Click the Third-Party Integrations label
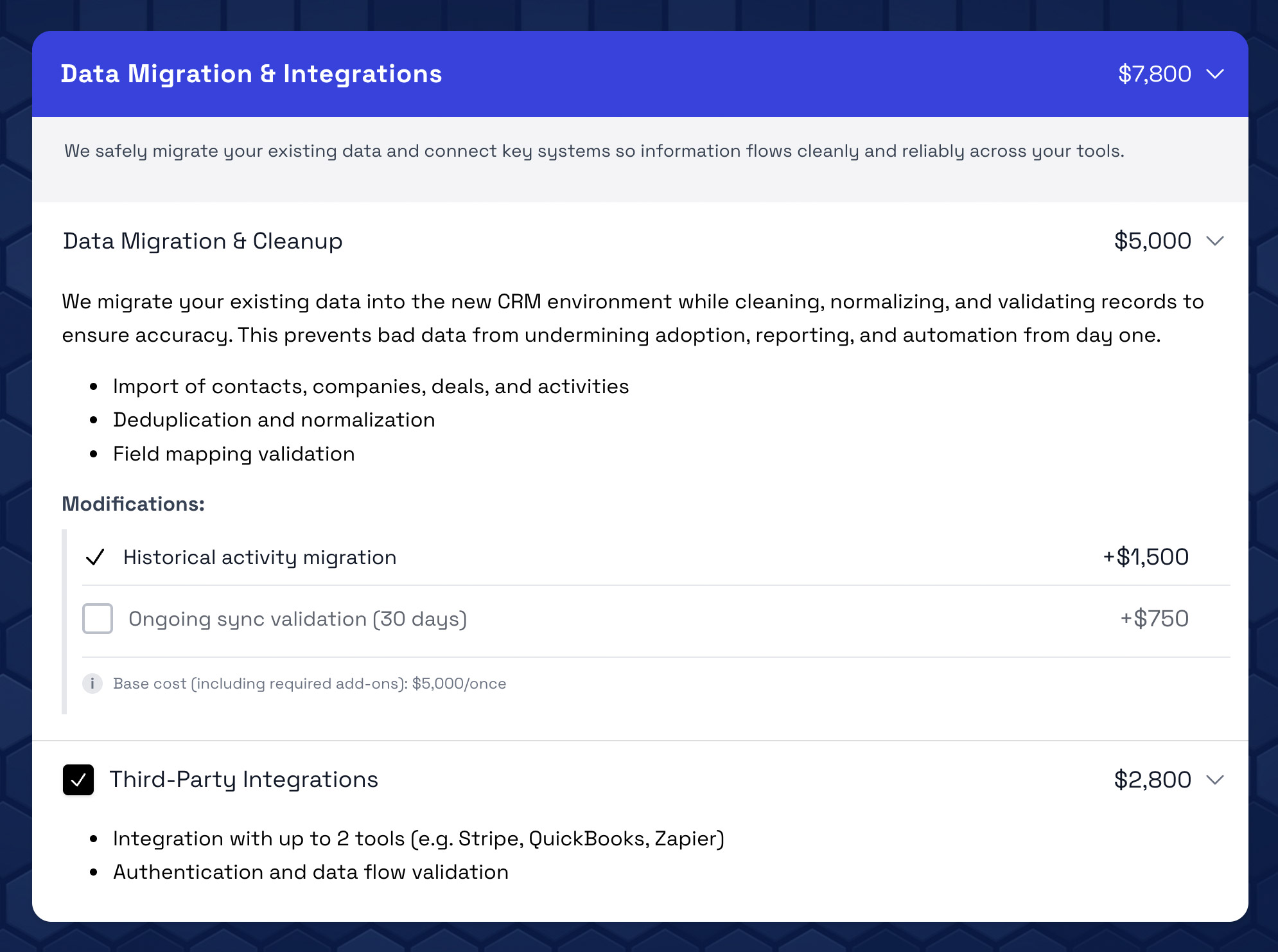This screenshot has height=952, width=1278. (x=243, y=780)
